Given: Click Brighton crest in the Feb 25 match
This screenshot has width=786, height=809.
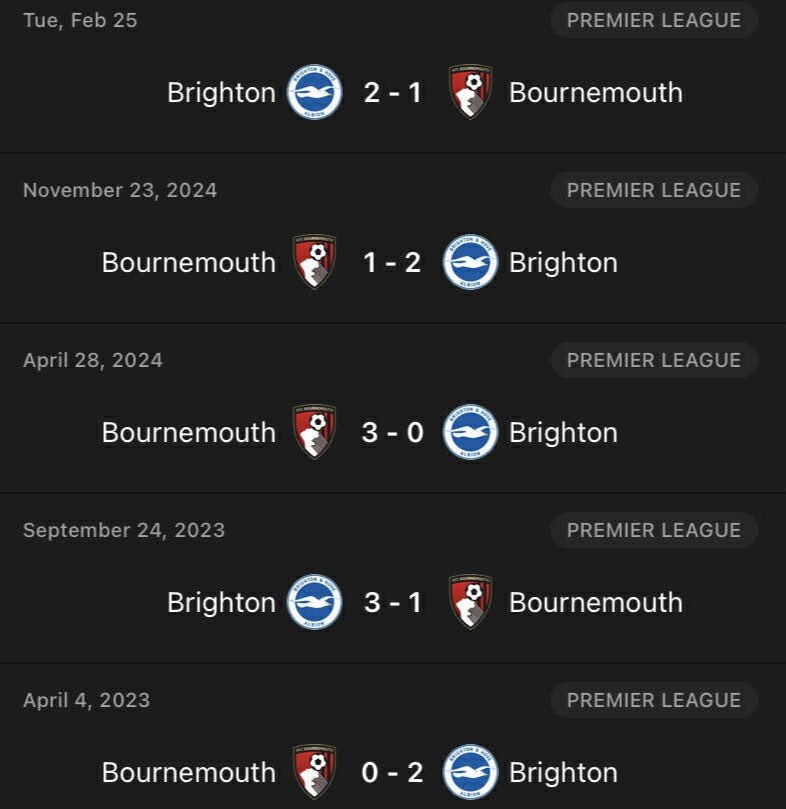Looking at the screenshot, I should pos(315,92).
